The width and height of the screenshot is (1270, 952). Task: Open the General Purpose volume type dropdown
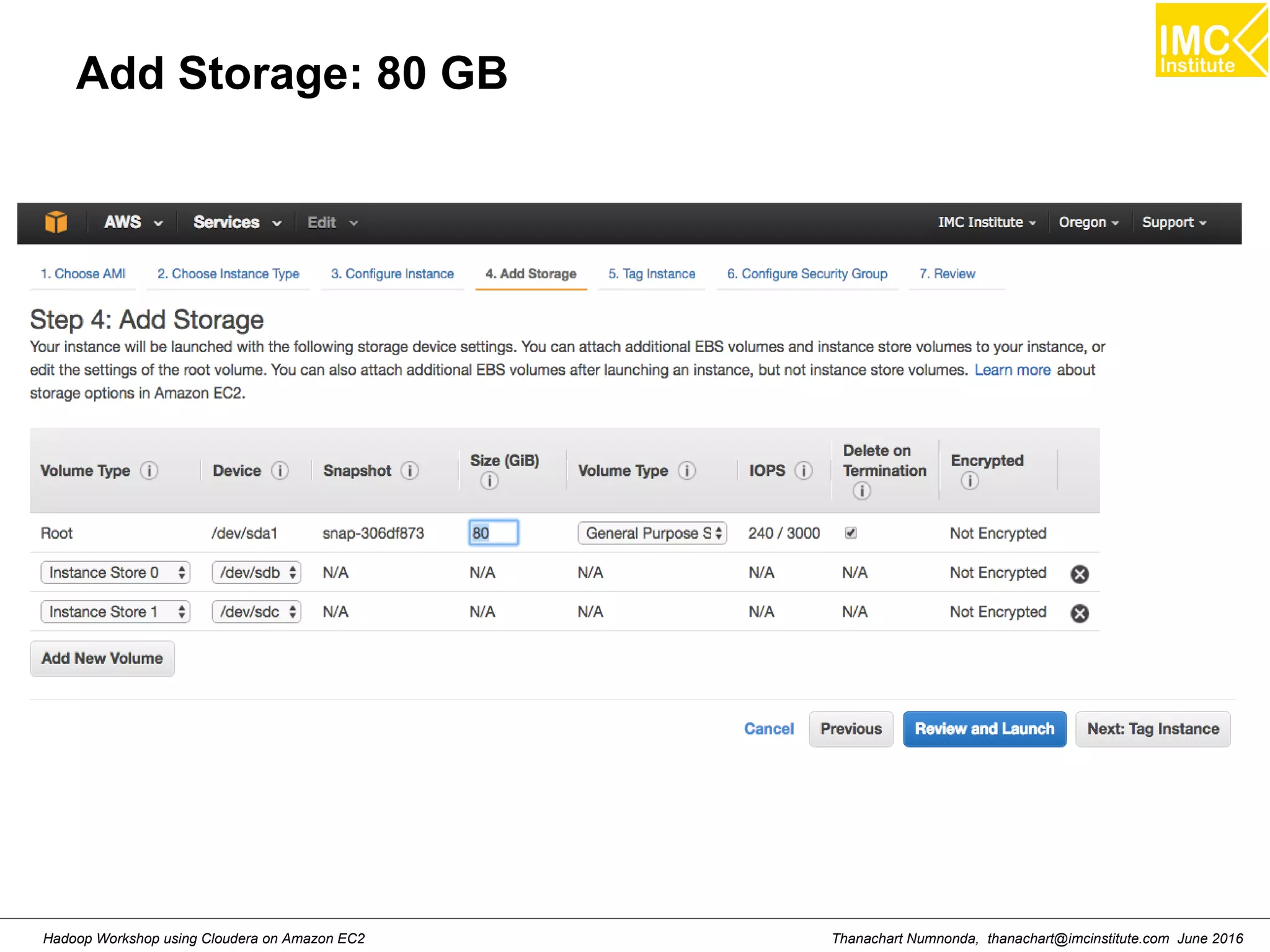pyautogui.click(x=652, y=533)
